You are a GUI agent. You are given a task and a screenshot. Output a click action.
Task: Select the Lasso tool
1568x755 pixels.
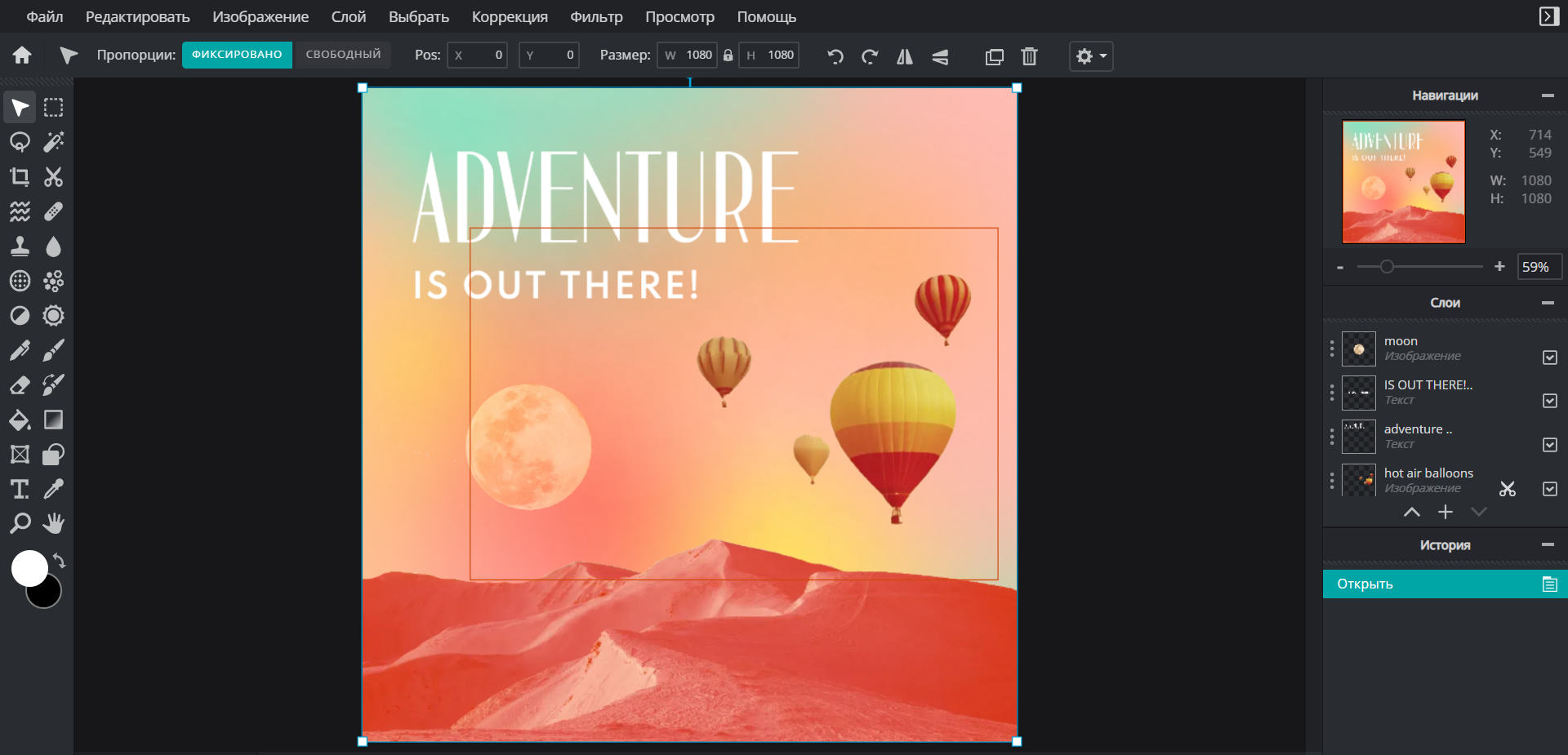20,142
